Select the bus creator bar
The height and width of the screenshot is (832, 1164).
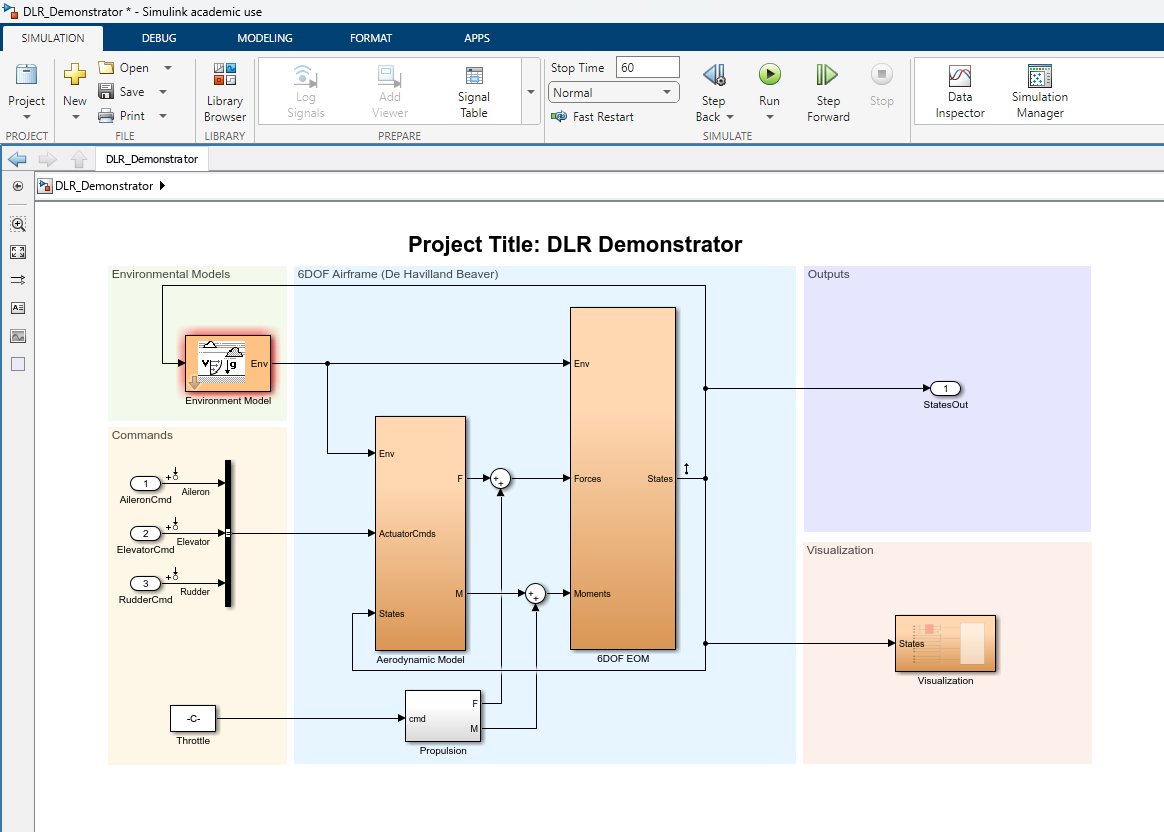(x=228, y=533)
